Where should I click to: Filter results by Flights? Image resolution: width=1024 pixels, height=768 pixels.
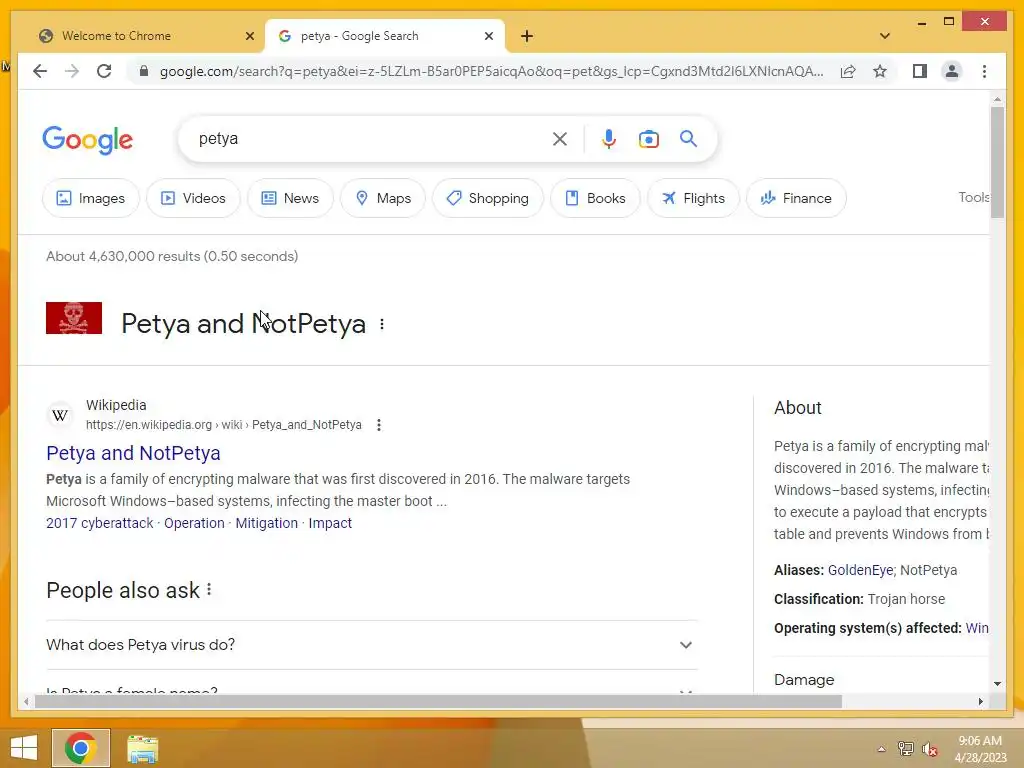693,198
